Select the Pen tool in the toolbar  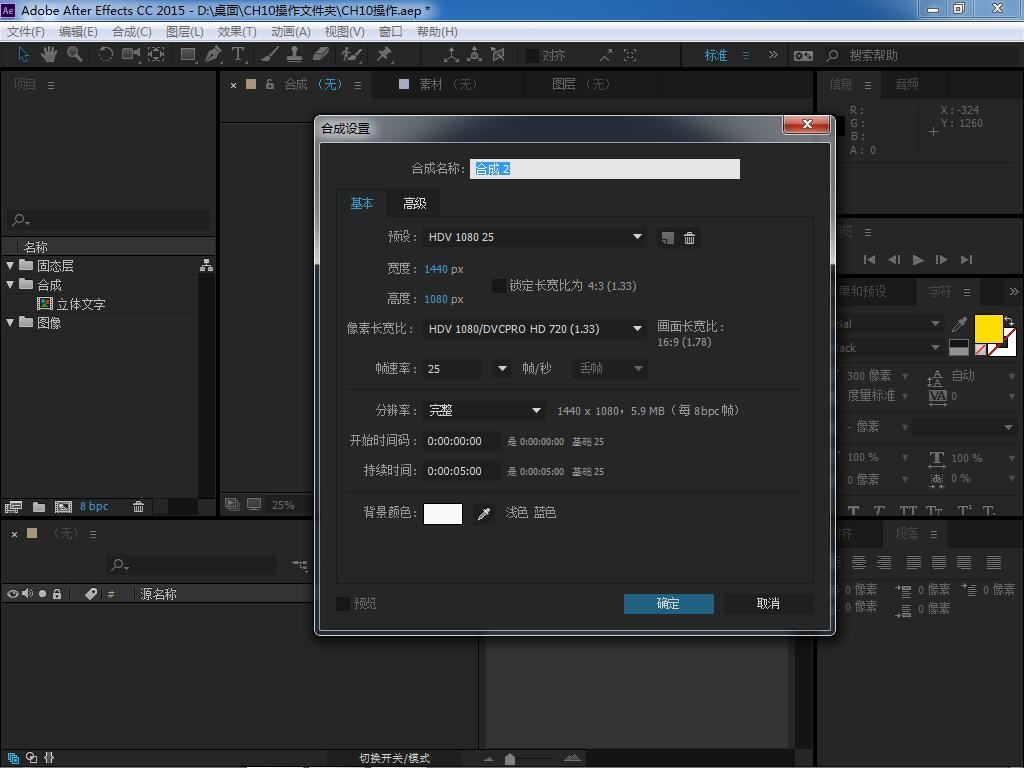coord(213,55)
